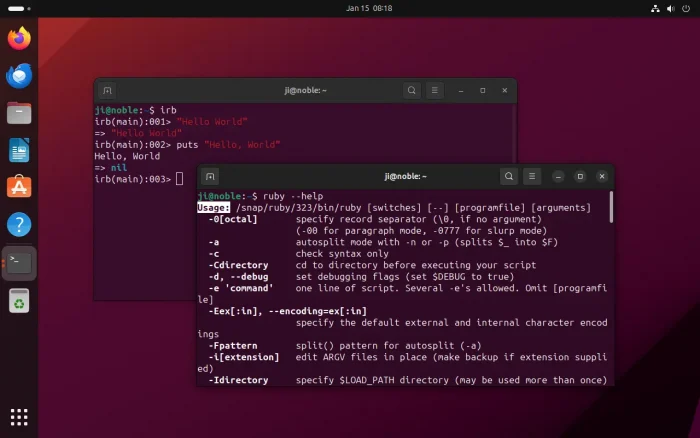Open Firefox from the dock

point(19,39)
